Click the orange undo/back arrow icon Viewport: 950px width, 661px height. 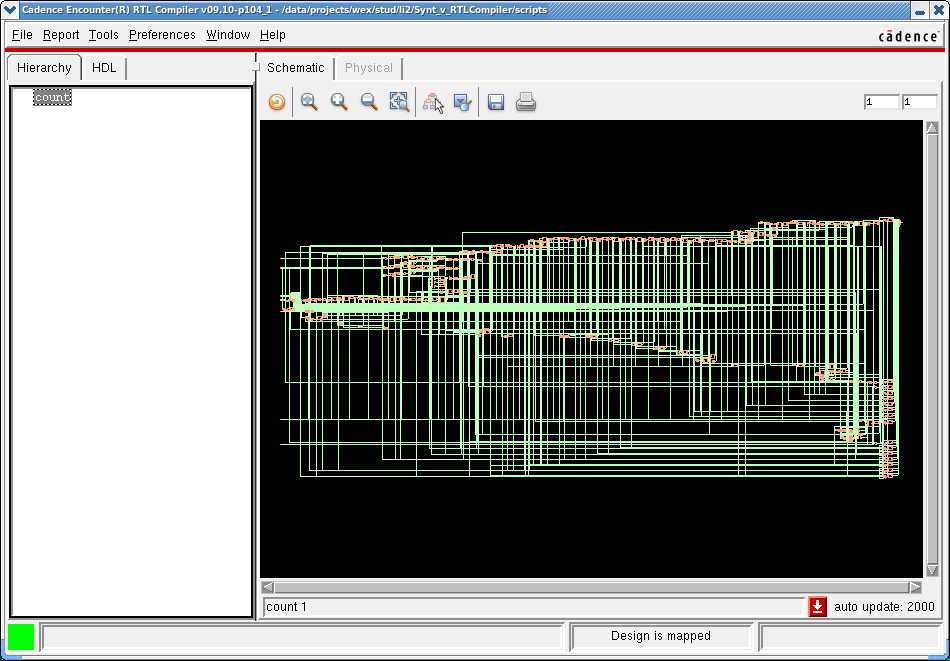click(x=277, y=102)
